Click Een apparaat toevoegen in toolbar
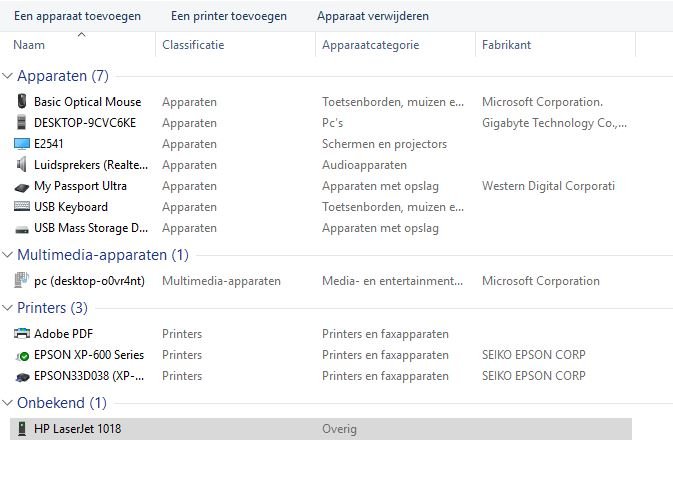This screenshot has width=673, height=482. 77,16
